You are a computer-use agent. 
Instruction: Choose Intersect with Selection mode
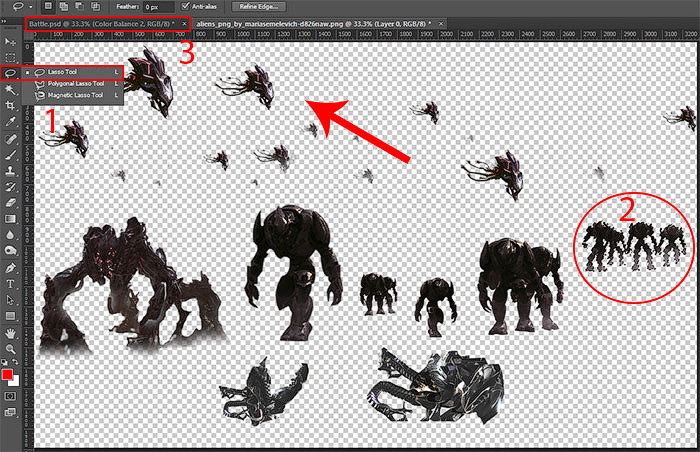tap(96, 6)
